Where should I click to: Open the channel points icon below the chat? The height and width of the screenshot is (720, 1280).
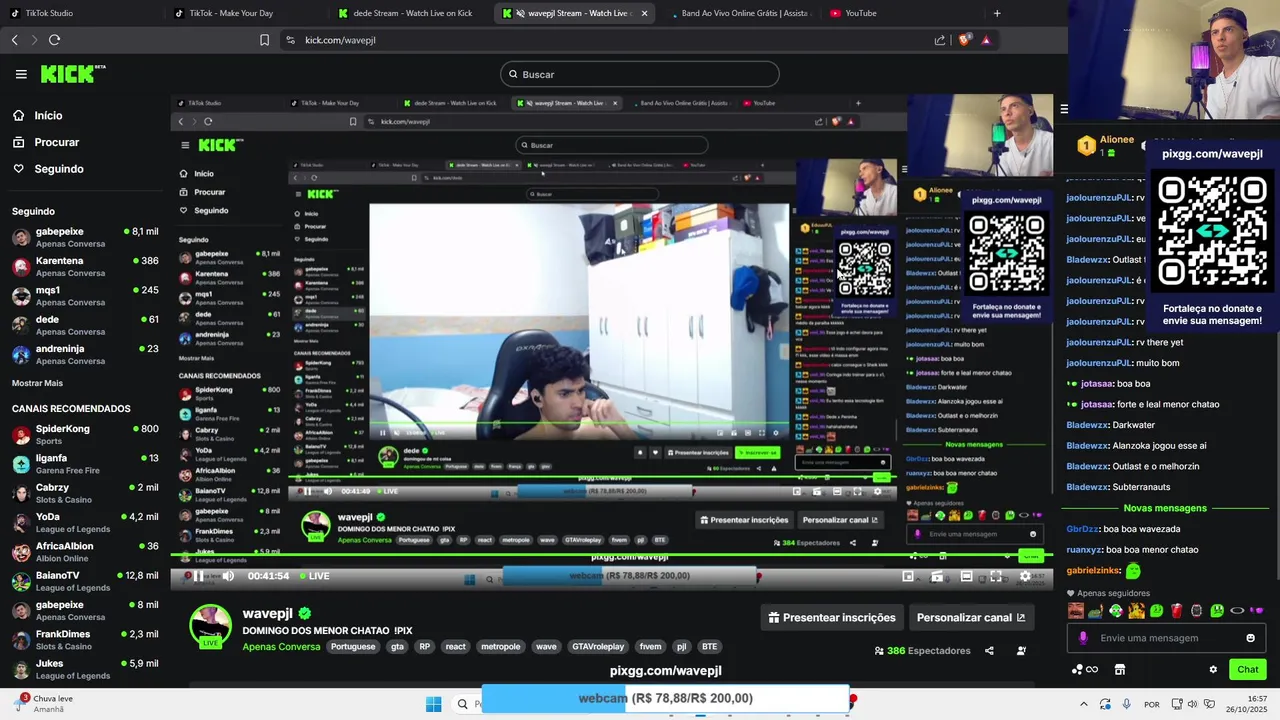(x=1085, y=670)
